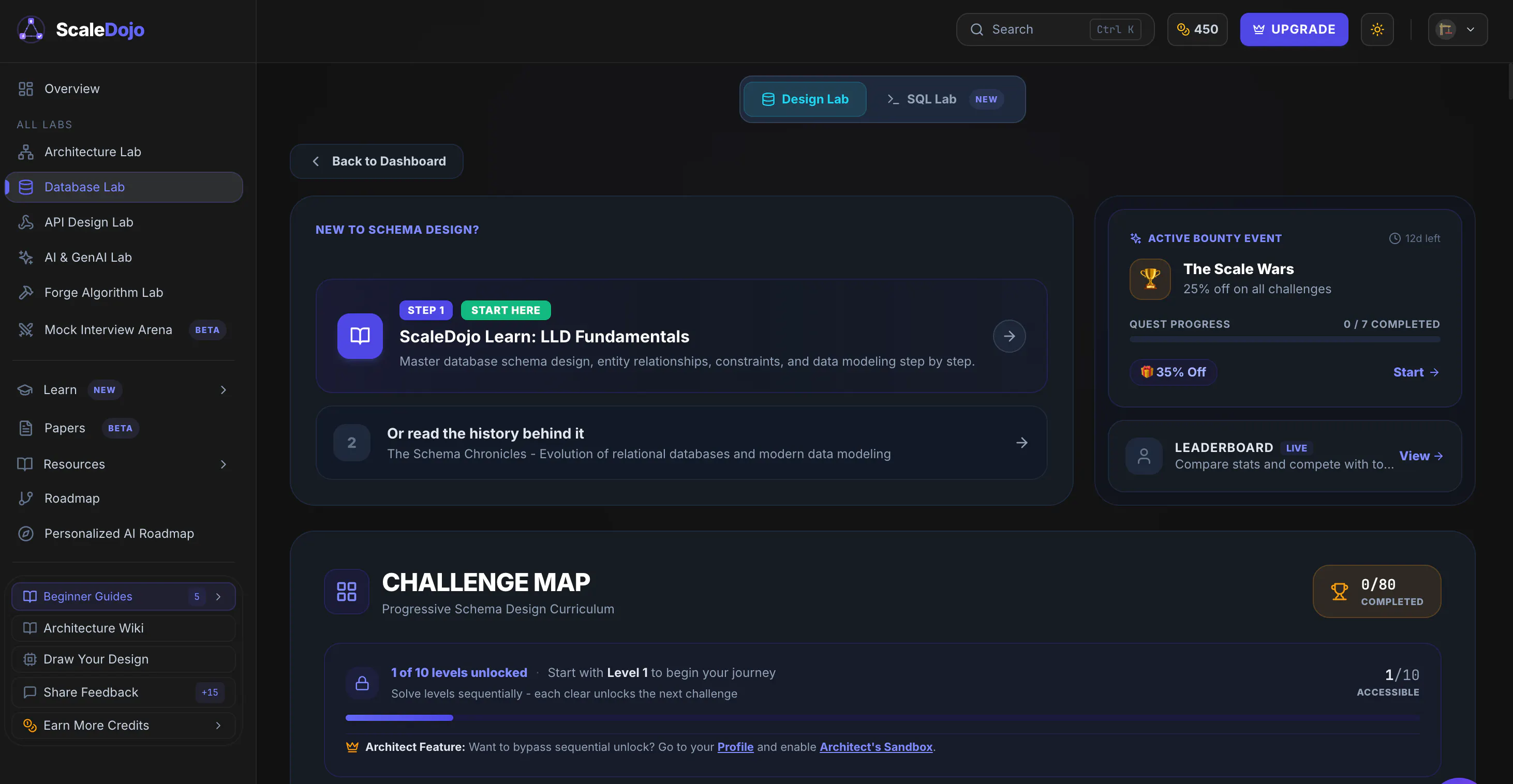Image resolution: width=1513 pixels, height=784 pixels.
Task: Open the user avatar dropdown
Action: click(1458, 29)
